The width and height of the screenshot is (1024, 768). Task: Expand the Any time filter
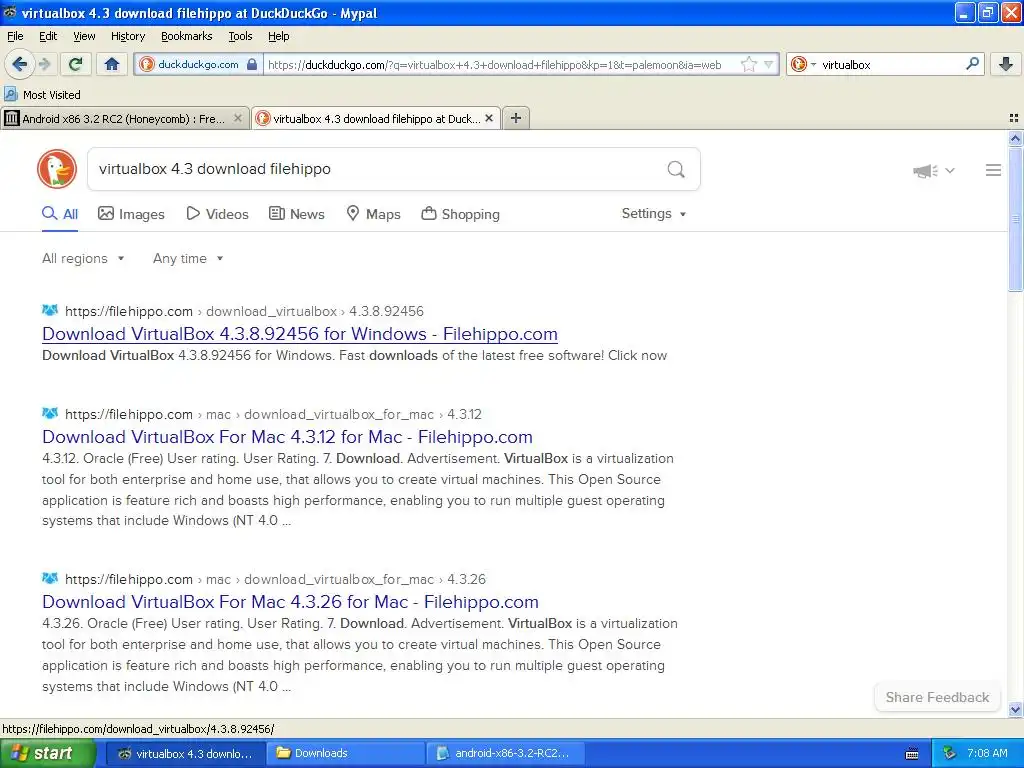click(x=188, y=258)
